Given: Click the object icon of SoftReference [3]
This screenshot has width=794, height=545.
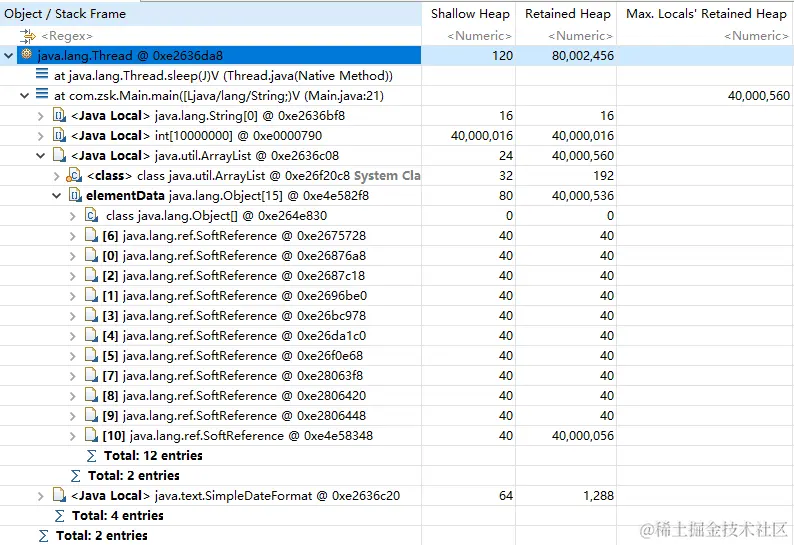Looking at the screenshot, I should click(x=91, y=315).
